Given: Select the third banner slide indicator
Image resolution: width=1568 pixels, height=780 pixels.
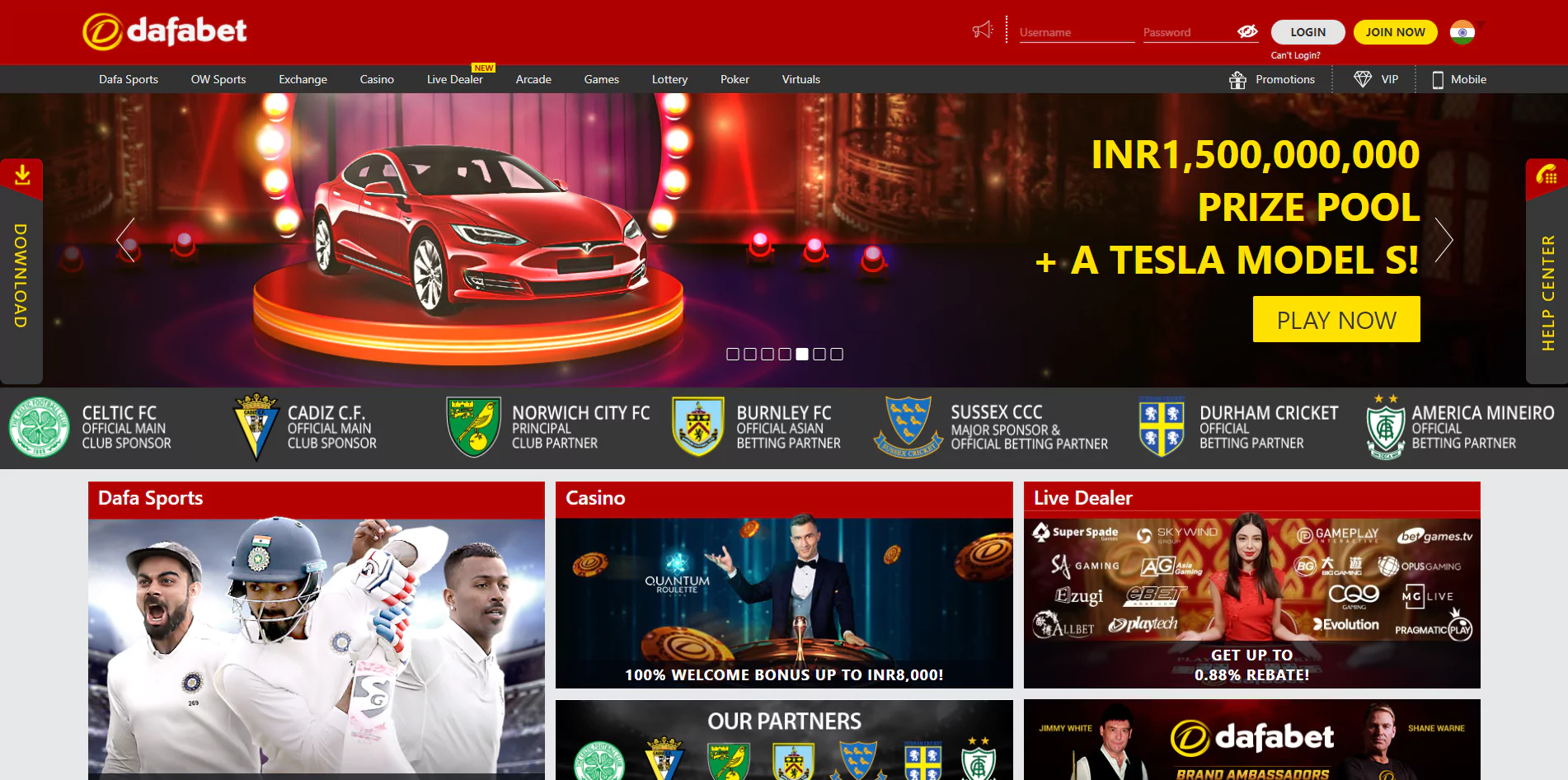Looking at the screenshot, I should 767,354.
